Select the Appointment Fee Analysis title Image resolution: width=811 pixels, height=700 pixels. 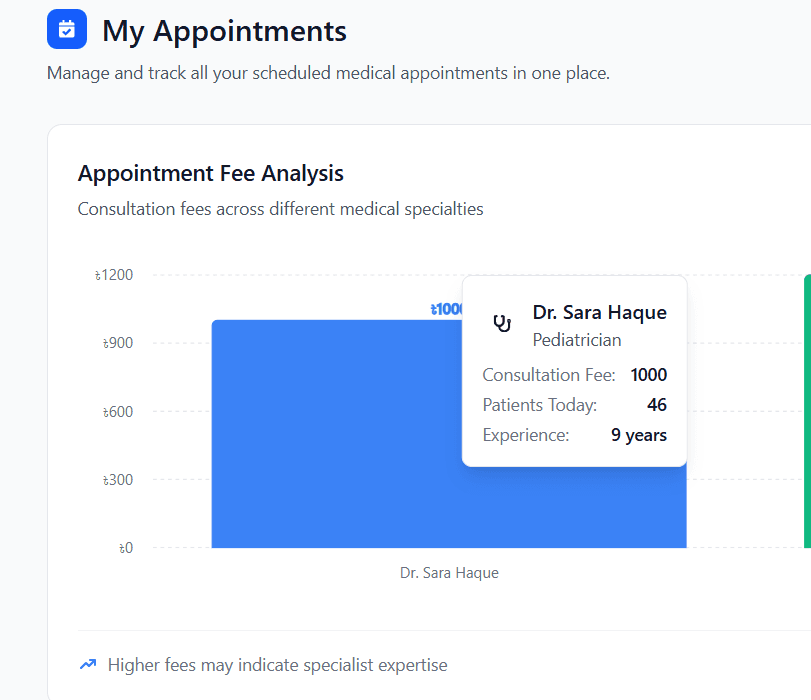click(x=210, y=173)
